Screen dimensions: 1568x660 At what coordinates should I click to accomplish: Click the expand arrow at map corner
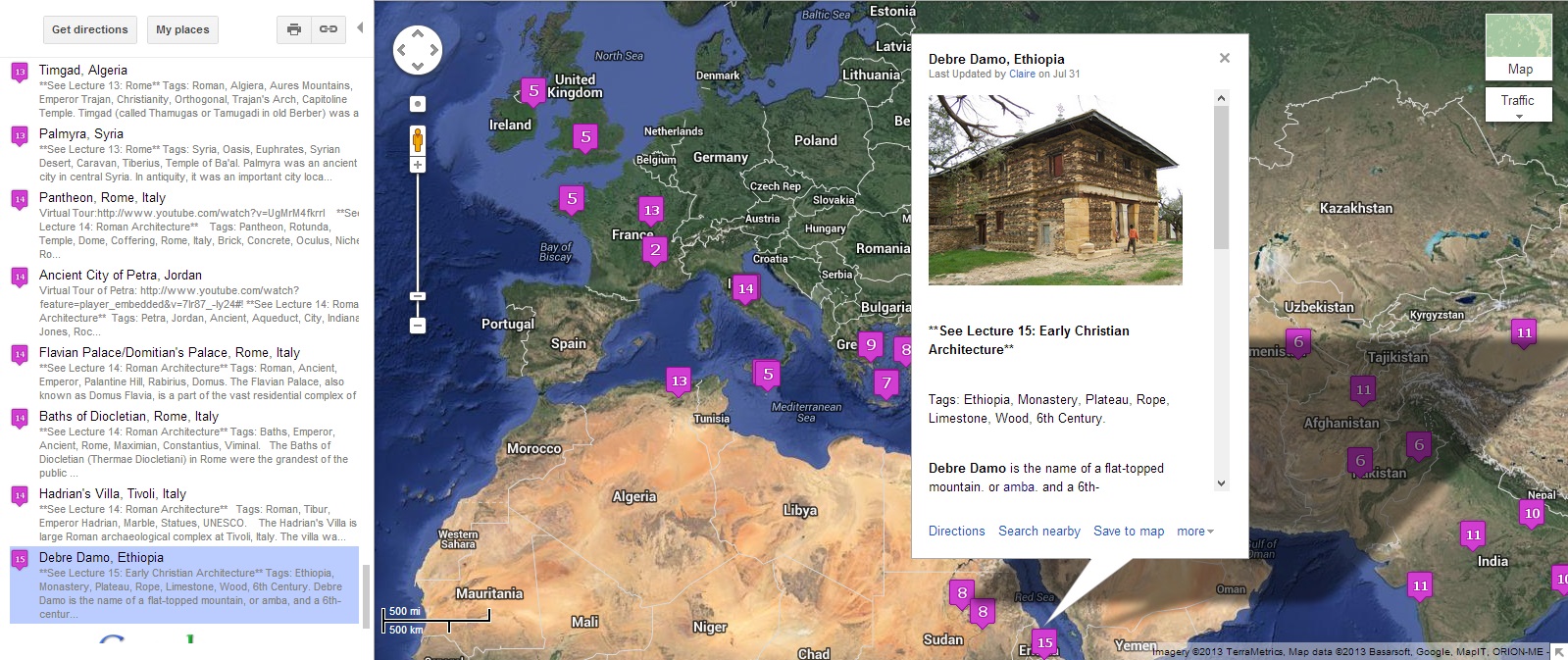point(1559,651)
